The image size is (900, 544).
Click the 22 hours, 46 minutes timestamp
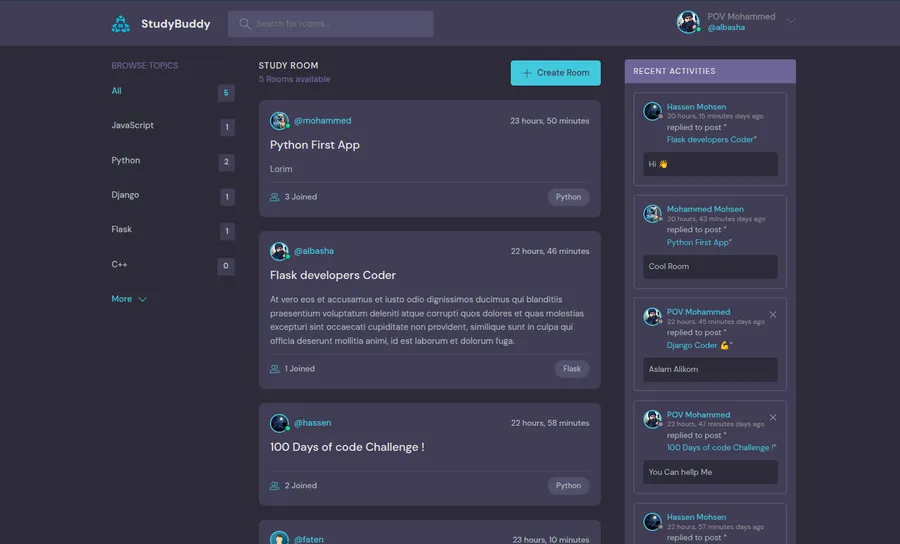pos(550,251)
